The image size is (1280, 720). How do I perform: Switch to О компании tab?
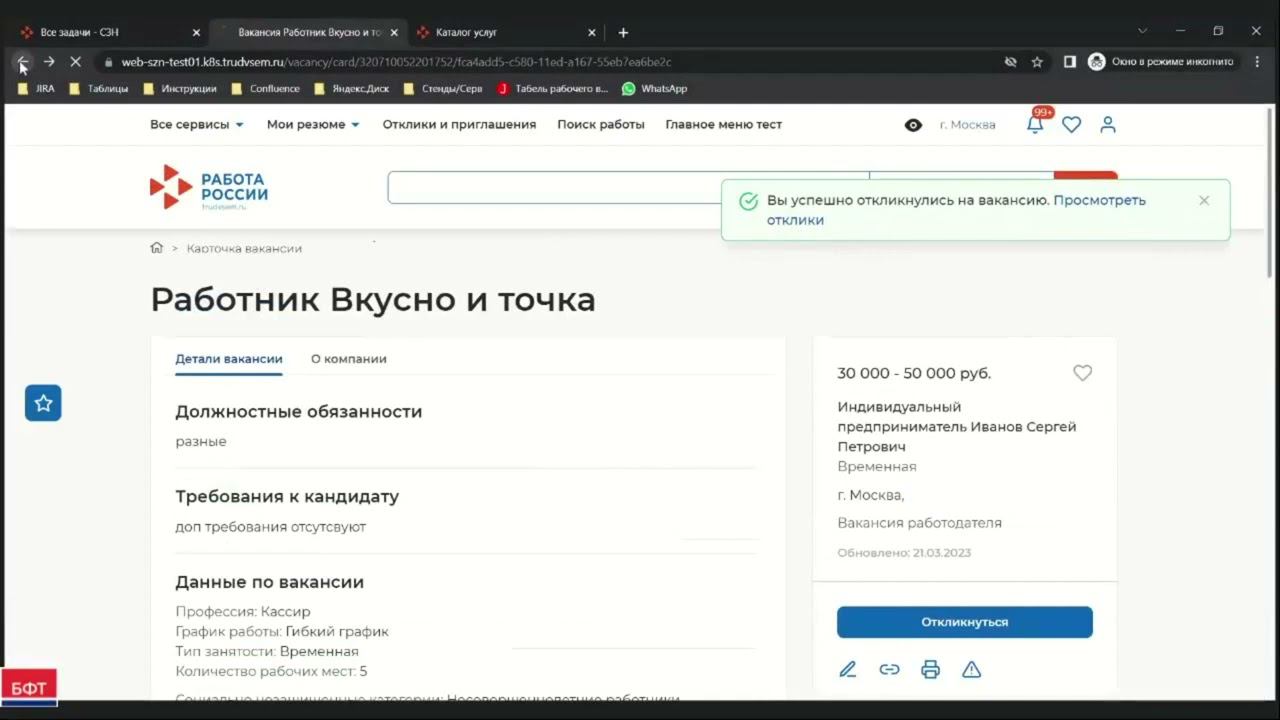pyautogui.click(x=349, y=359)
